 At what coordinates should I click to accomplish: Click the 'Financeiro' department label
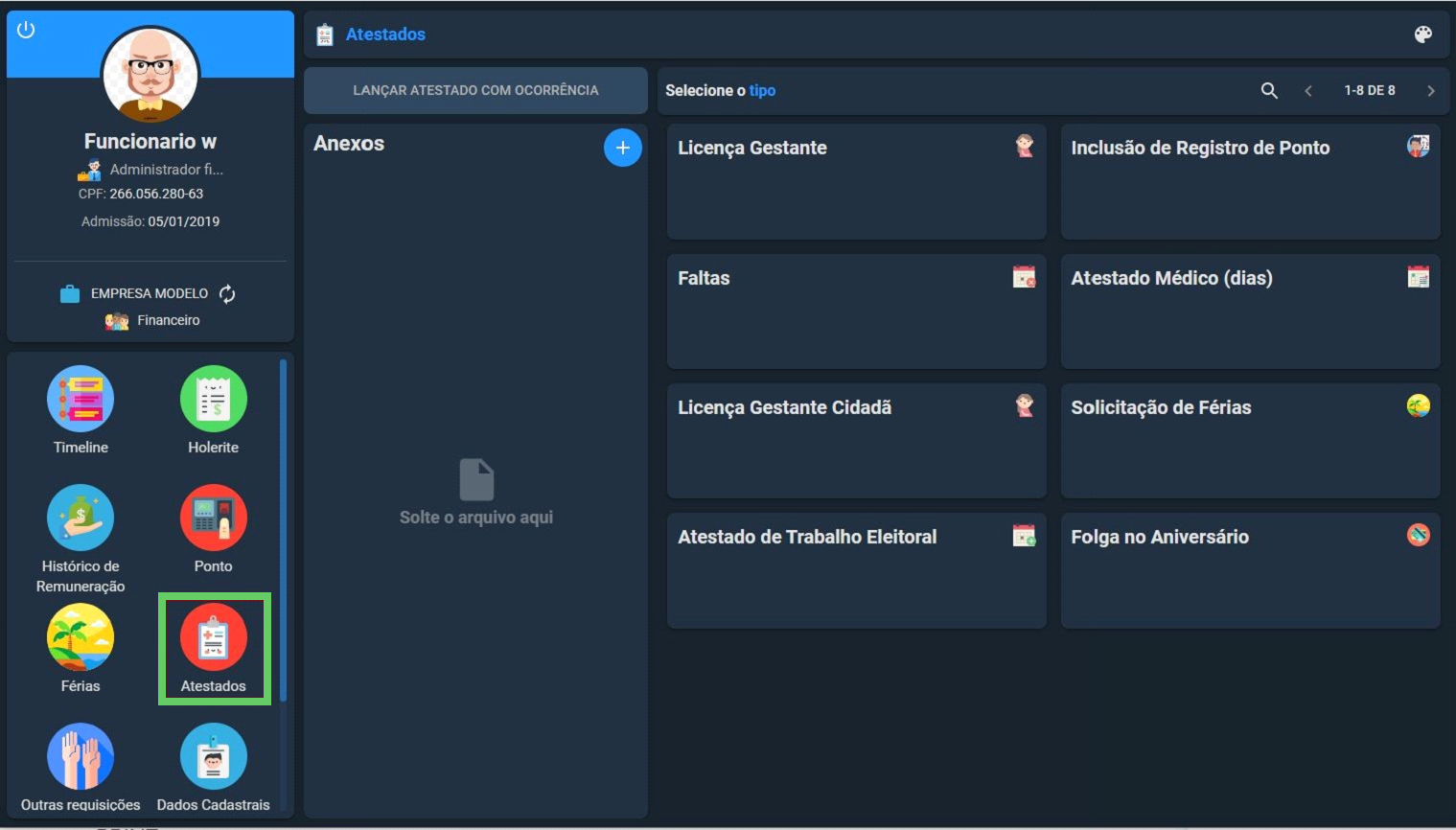pyautogui.click(x=169, y=320)
